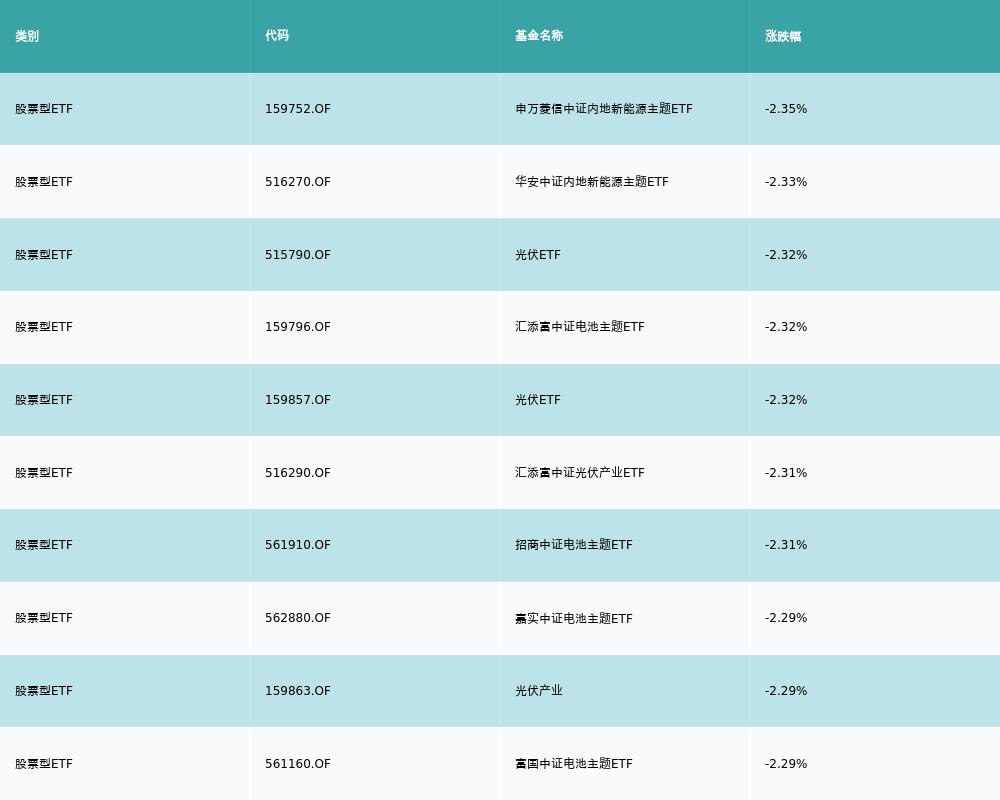Click the 类别 column header
Image resolution: width=1000 pixels, height=800 pixels.
click(27, 36)
